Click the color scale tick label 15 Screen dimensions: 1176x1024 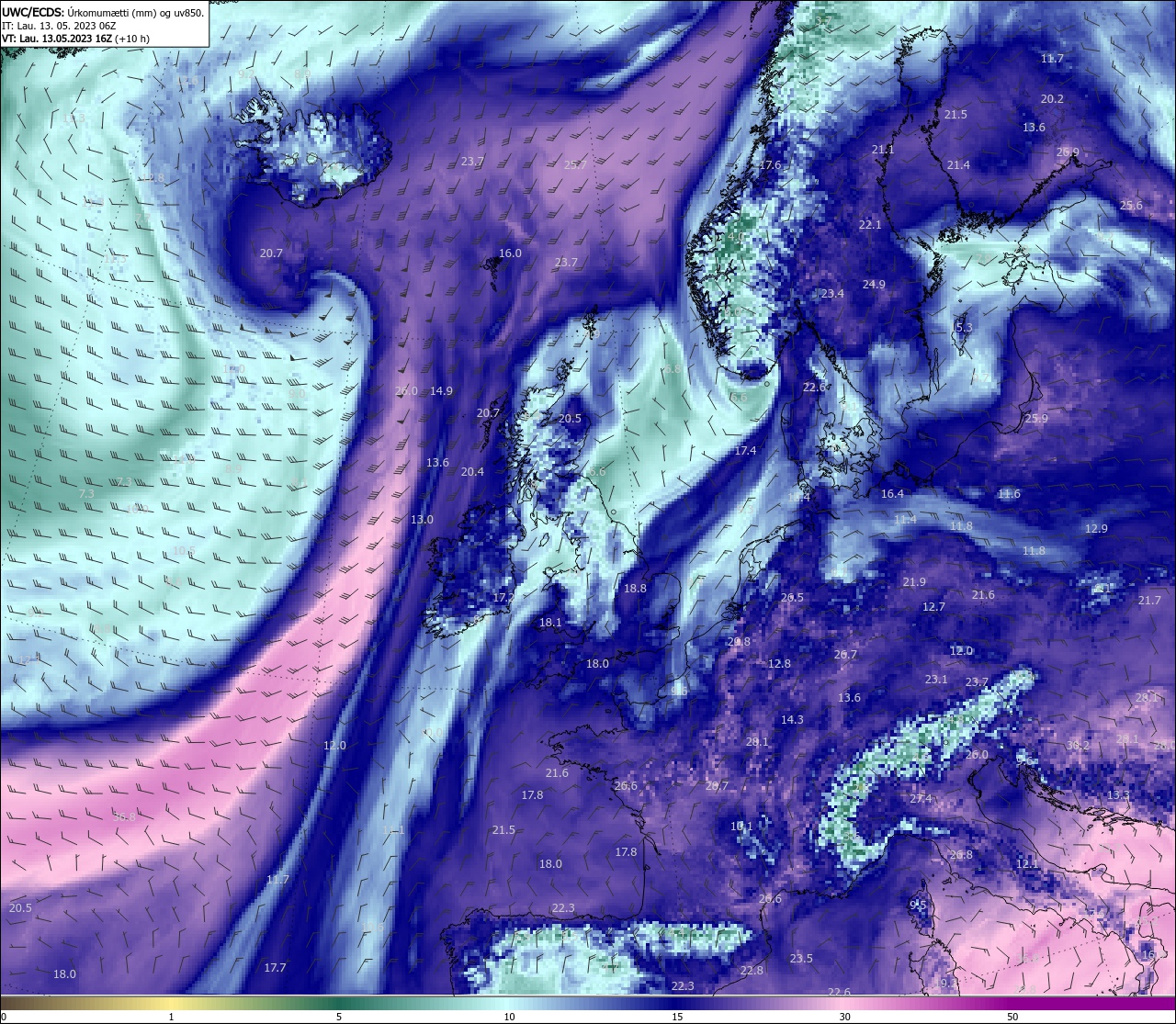click(677, 1017)
